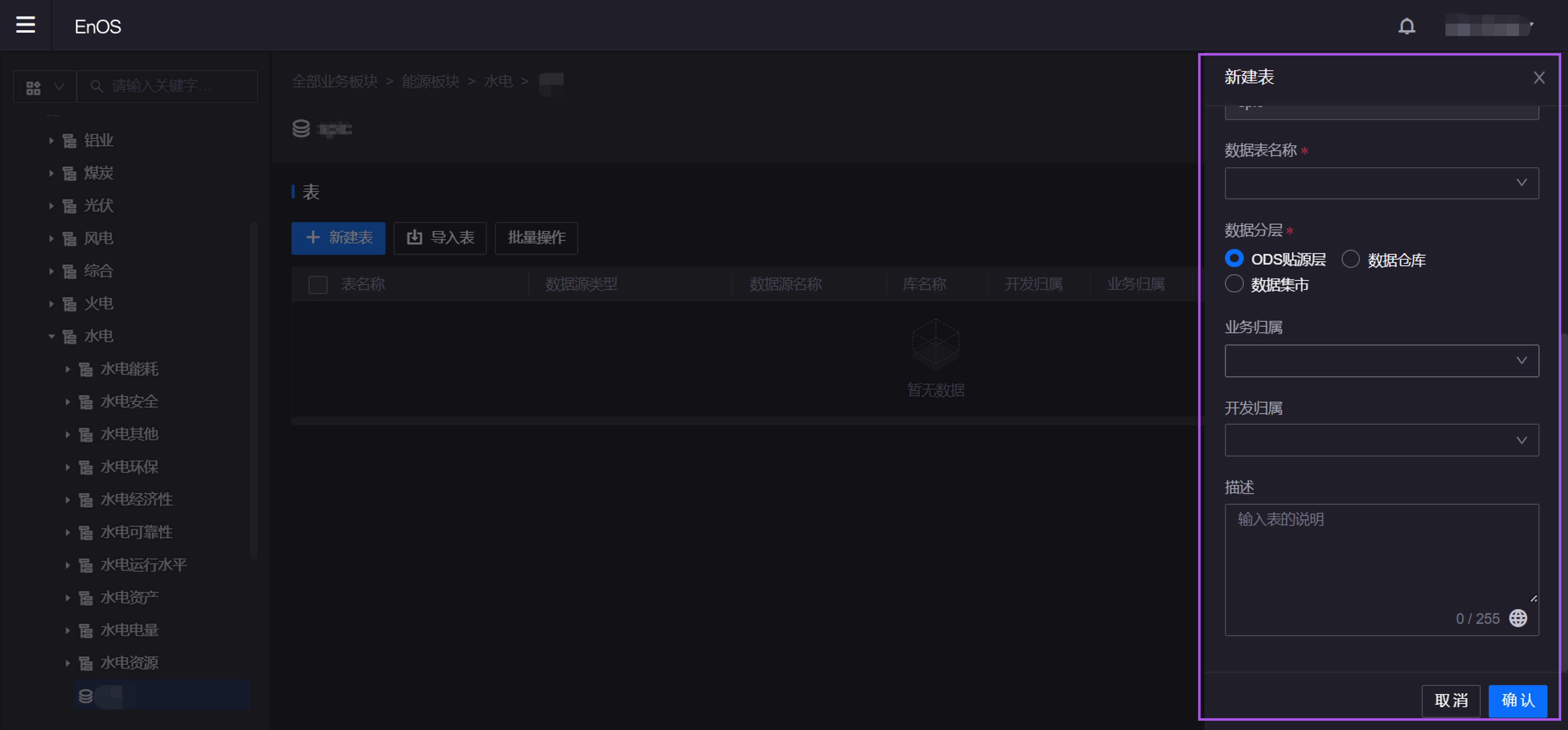
Task: Click the 表名称 column header
Action: tap(363, 285)
